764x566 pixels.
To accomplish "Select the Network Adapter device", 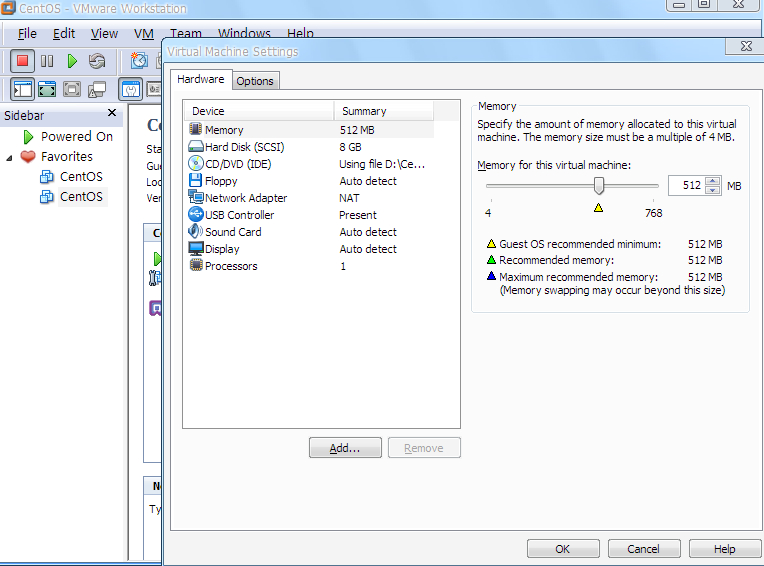I will (309, 198).
